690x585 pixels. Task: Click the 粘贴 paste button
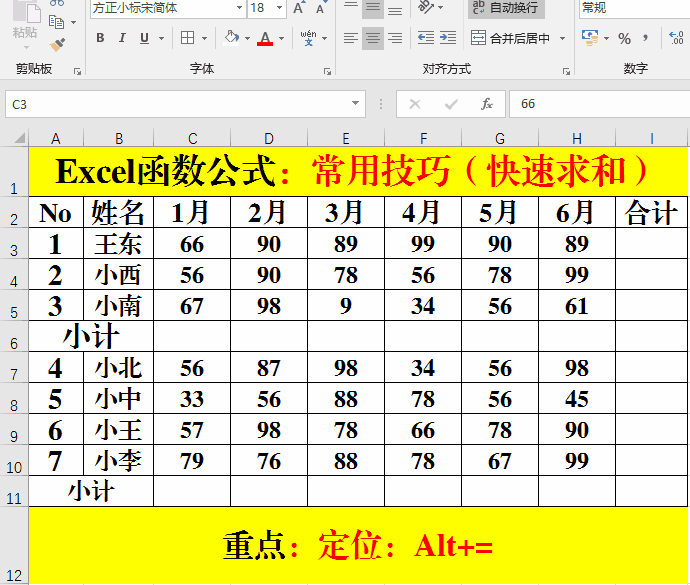click(x=25, y=26)
